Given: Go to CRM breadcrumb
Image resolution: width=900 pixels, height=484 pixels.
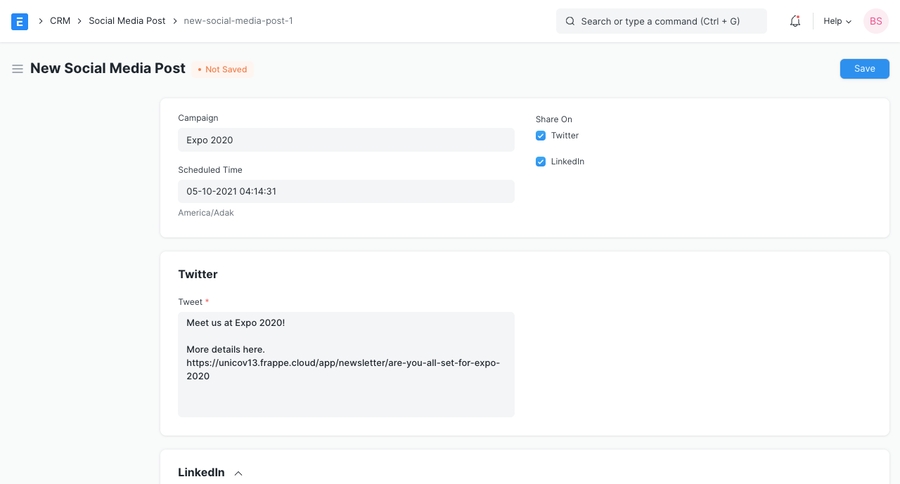Looking at the screenshot, I should coord(60,21).
